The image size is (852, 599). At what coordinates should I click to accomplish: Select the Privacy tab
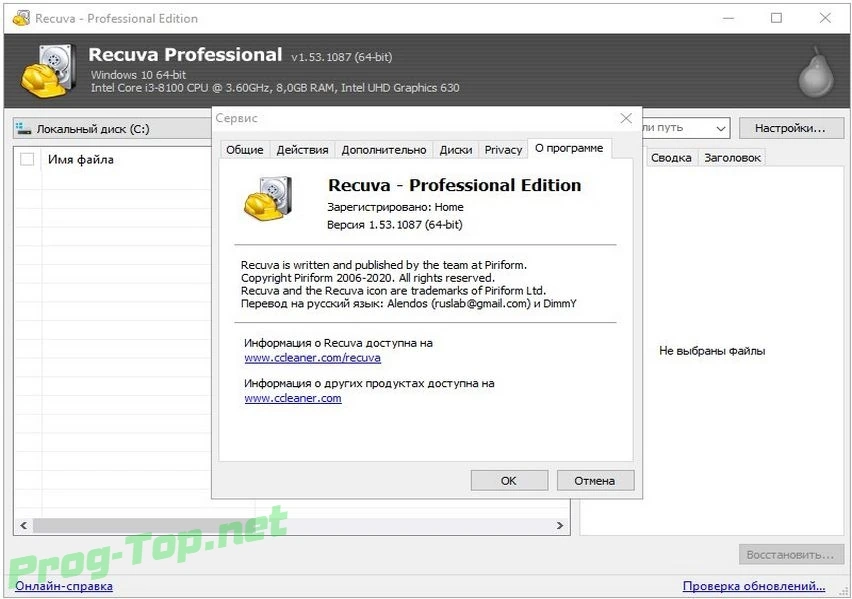(x=503, y=149)
